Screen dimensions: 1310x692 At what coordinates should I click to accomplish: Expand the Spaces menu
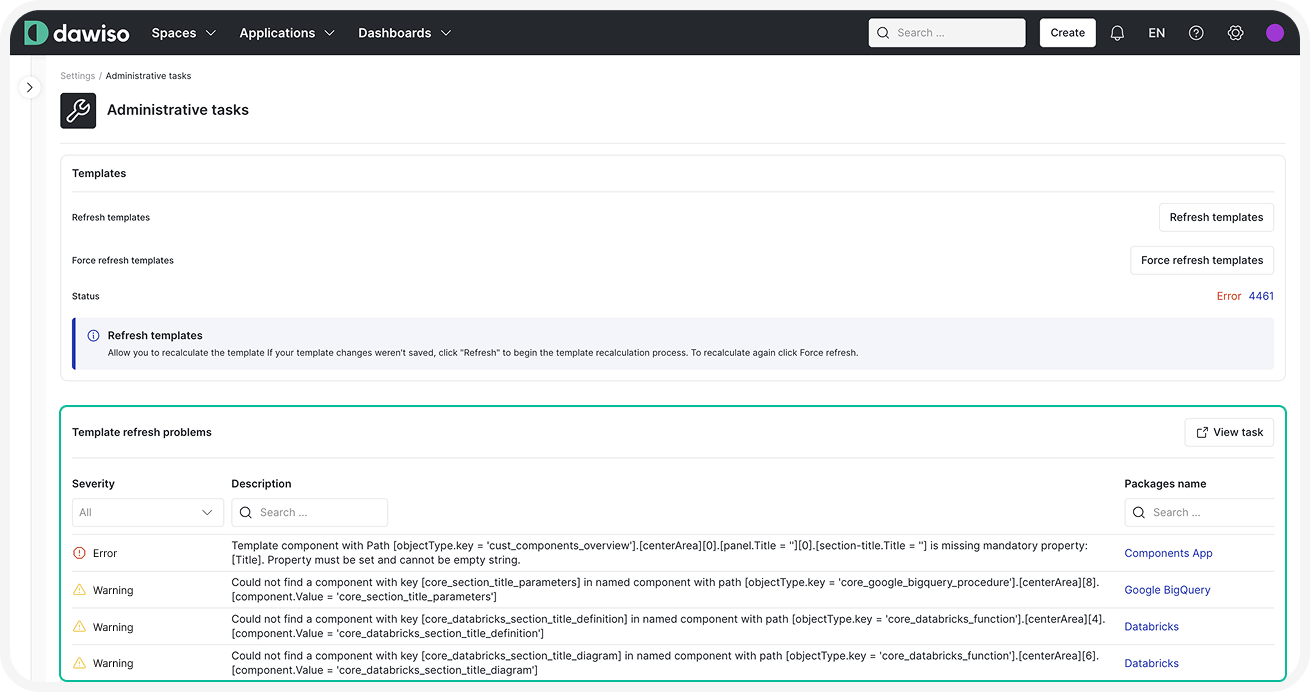(x=183, y=33)
